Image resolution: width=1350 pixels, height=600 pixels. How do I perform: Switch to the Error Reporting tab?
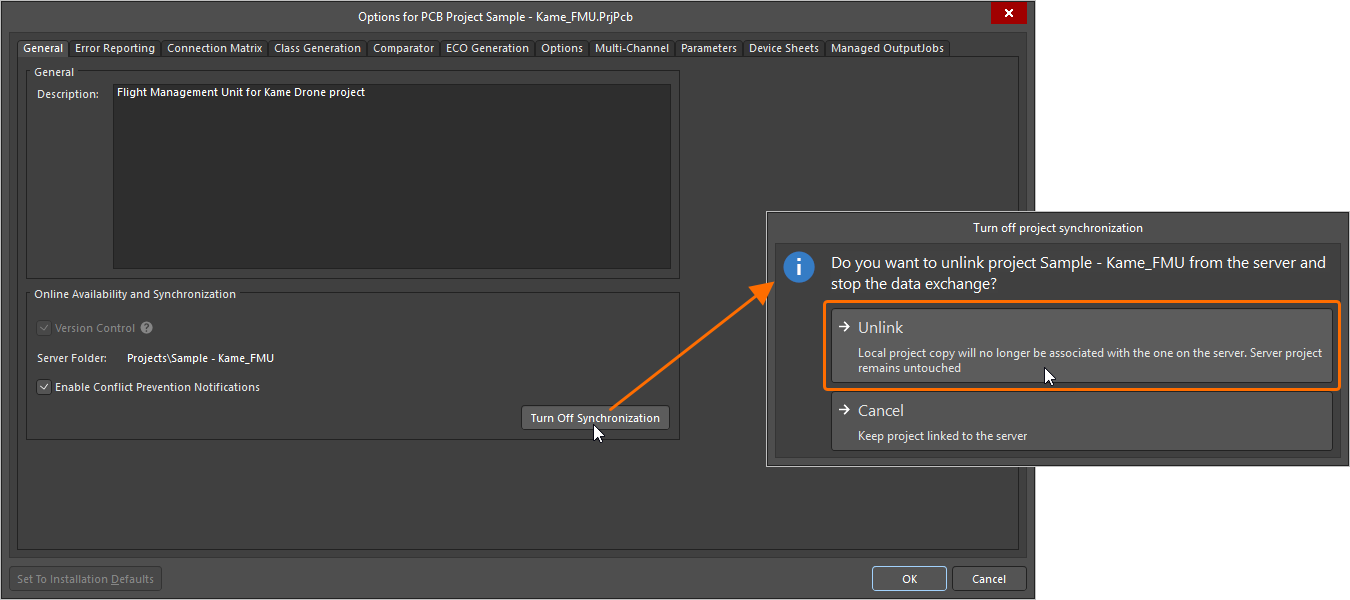click(115, 48)
